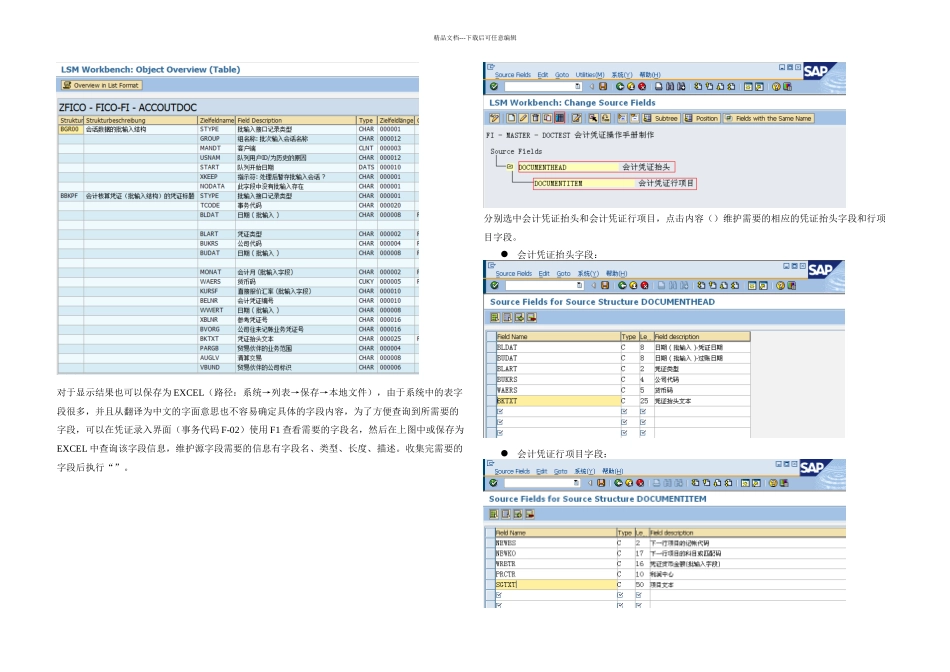Click red Cancel icon in Change Source Fields window
The width and height of the screenshot is (950, 672).
tap(642, 87)
